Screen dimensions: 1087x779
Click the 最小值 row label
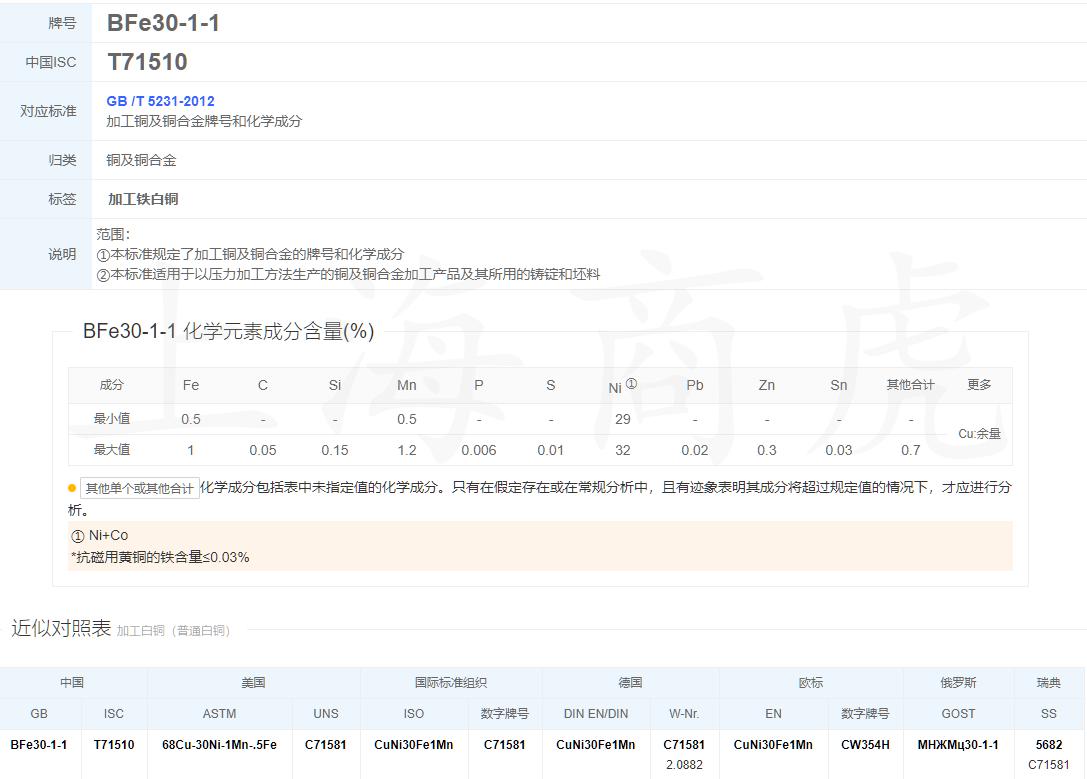click(112, 418)
